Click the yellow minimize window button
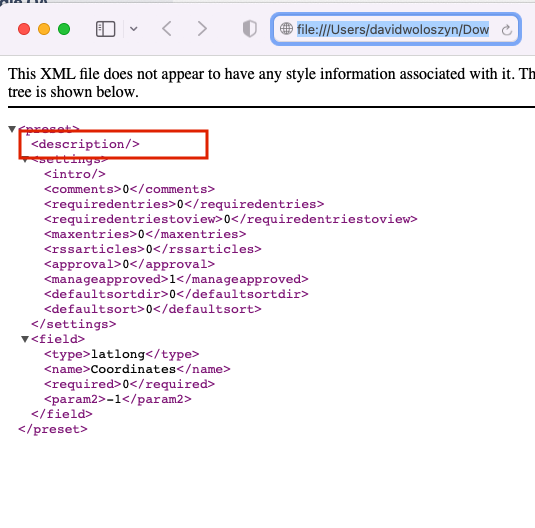535x528 pixels. click(x=44, y=29)
